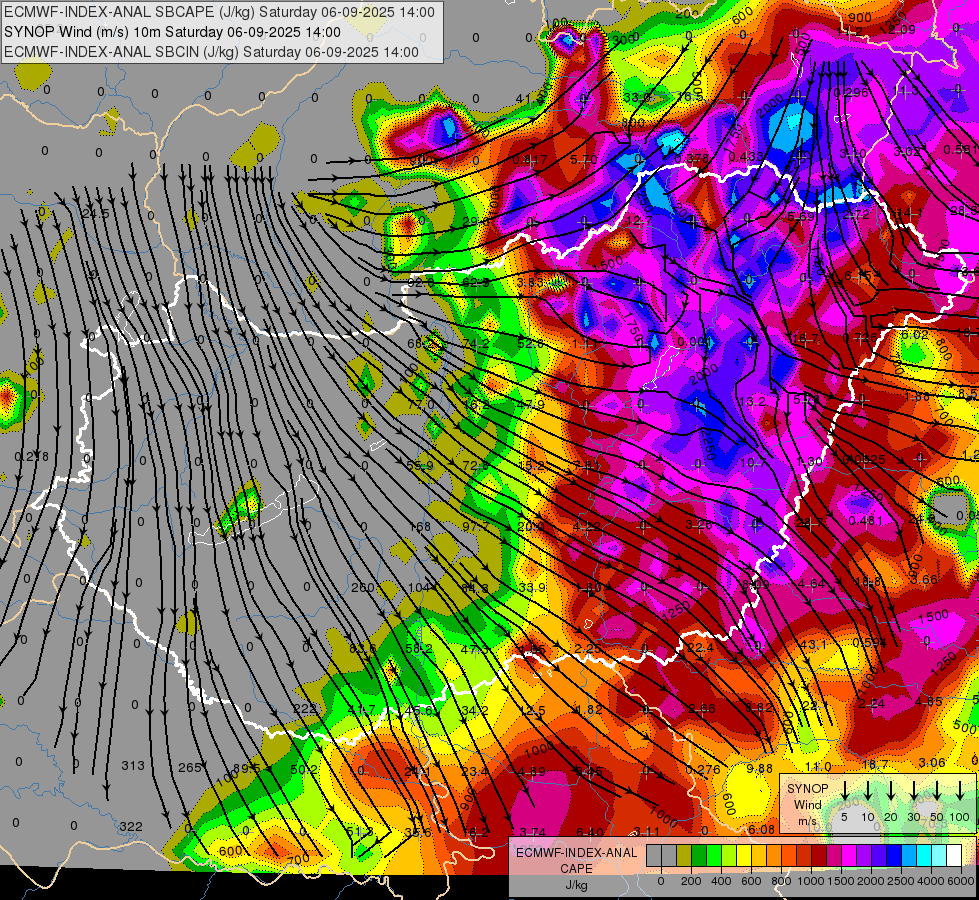
Task: Click the map value '43.1'
Action: [x=813, y=644]
